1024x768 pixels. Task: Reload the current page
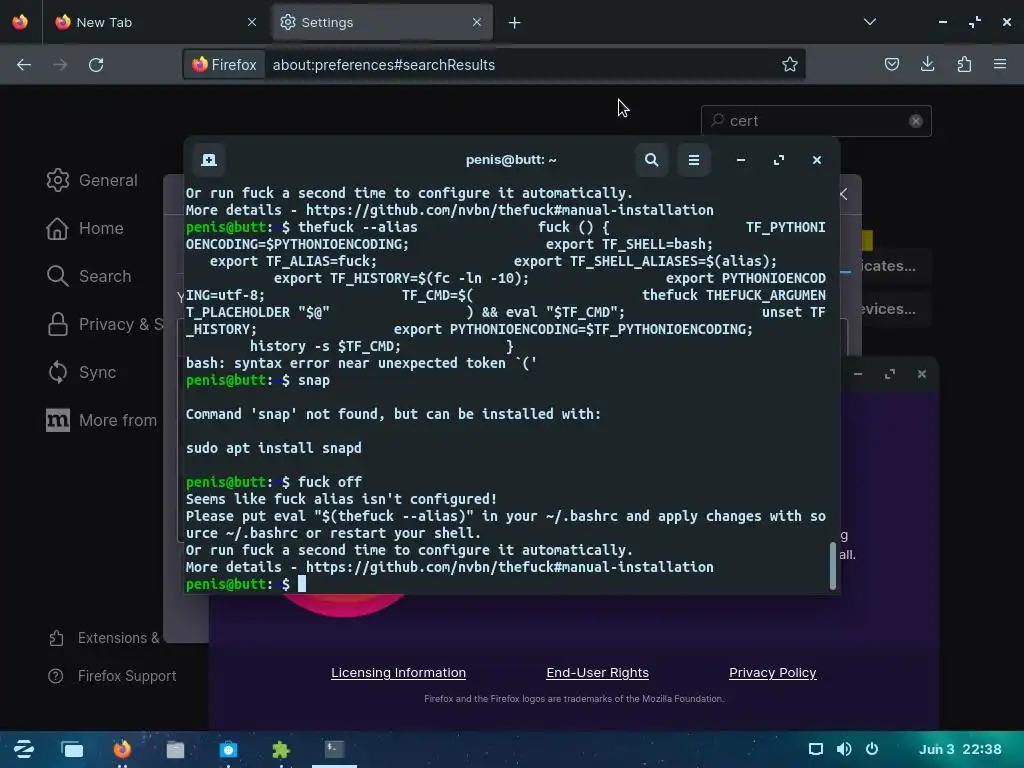[96, 65]
